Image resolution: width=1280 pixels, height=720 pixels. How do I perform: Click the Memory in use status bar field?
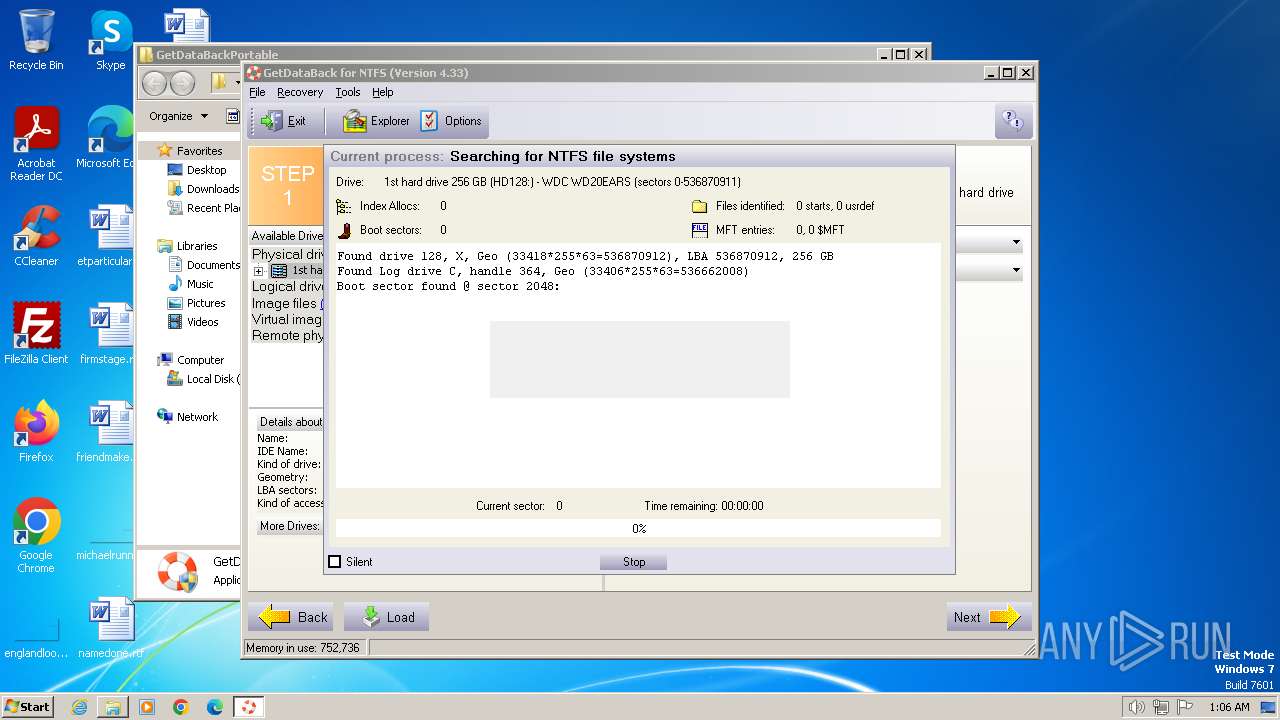(x=305, y=648)
